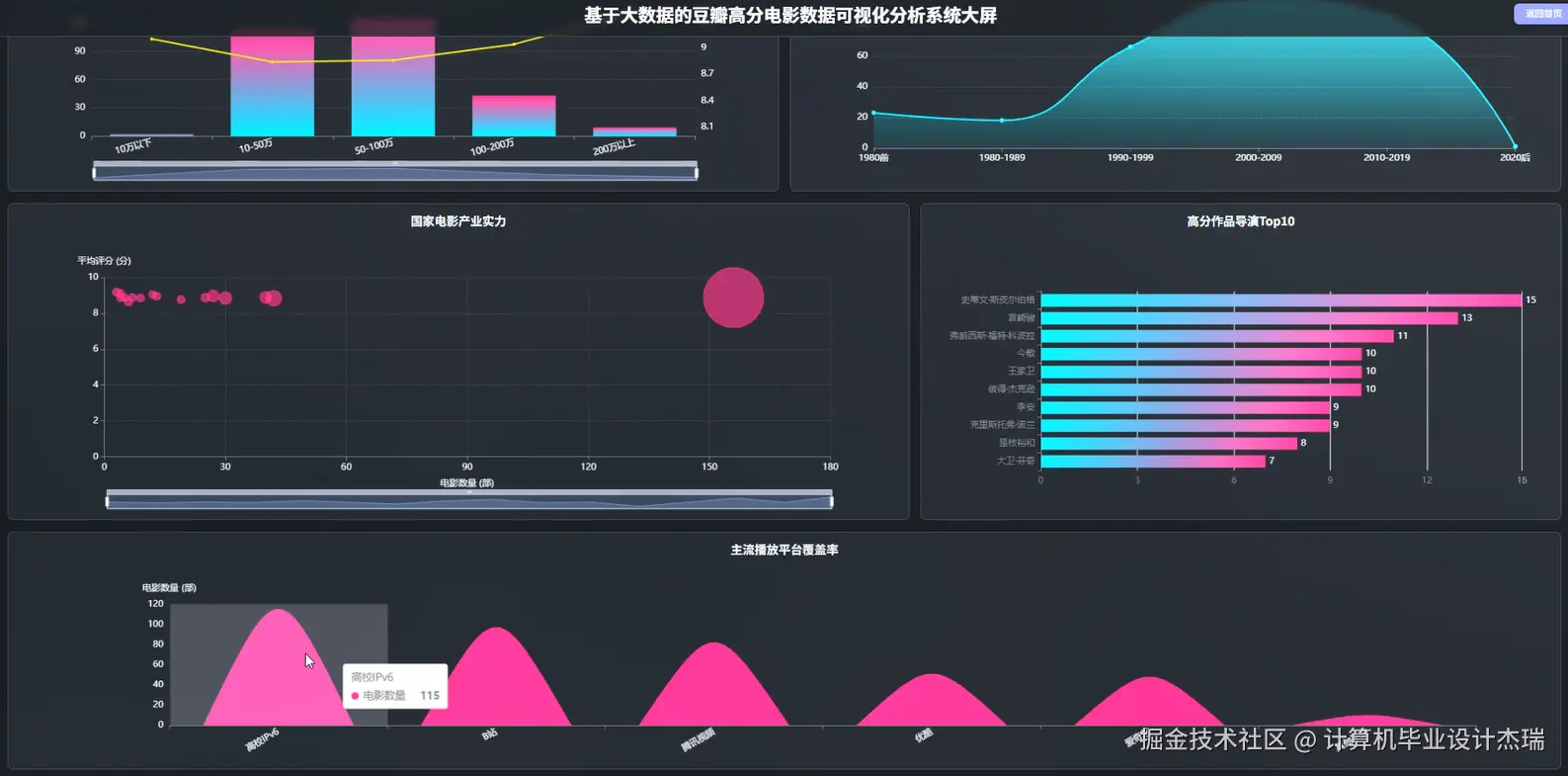This screenshot has width=1568, height=776.
Task: Click the 主流播放平台覆盖率 chart title
Action: tap(784, 550)
